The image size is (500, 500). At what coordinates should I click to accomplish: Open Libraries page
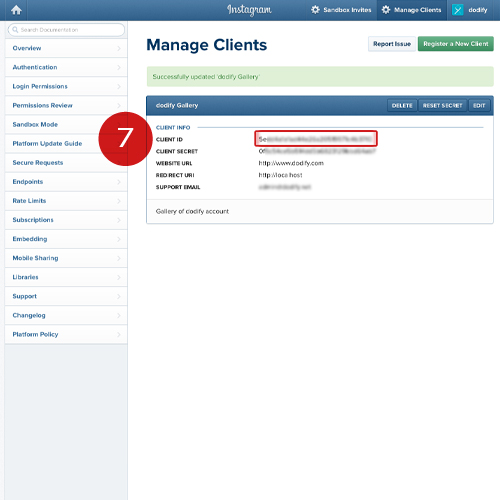click(66, 277)
